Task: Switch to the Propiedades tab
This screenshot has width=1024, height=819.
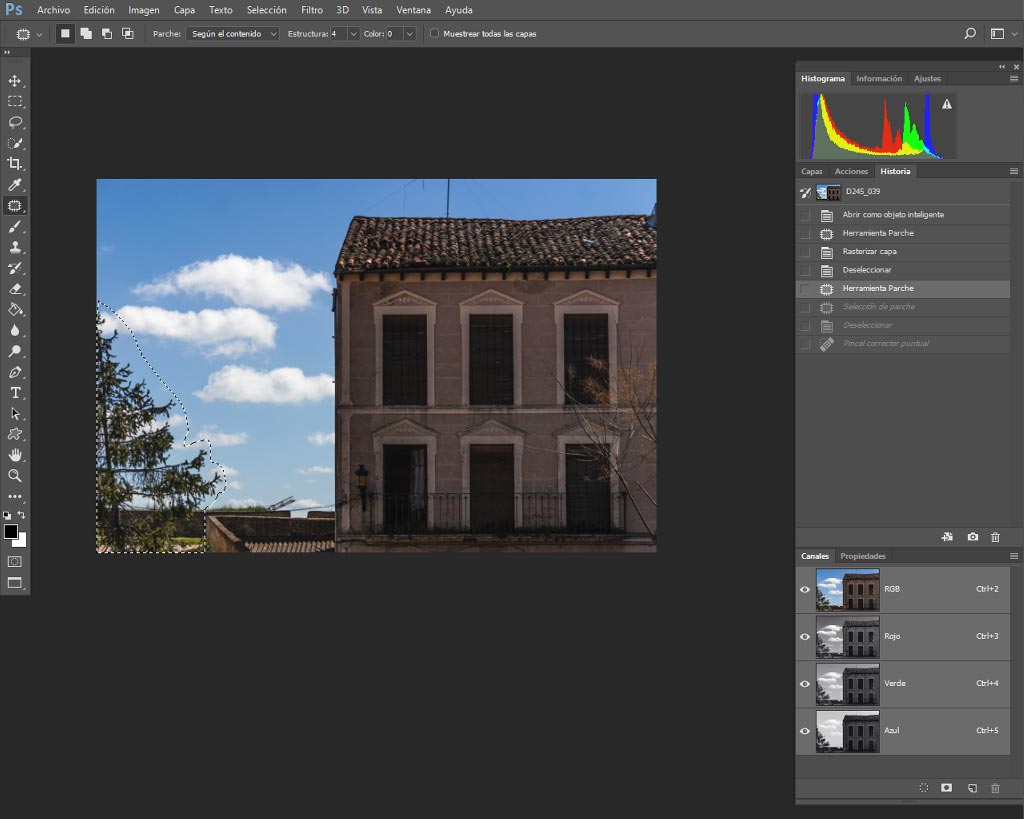Action: (x=863, y=556)
